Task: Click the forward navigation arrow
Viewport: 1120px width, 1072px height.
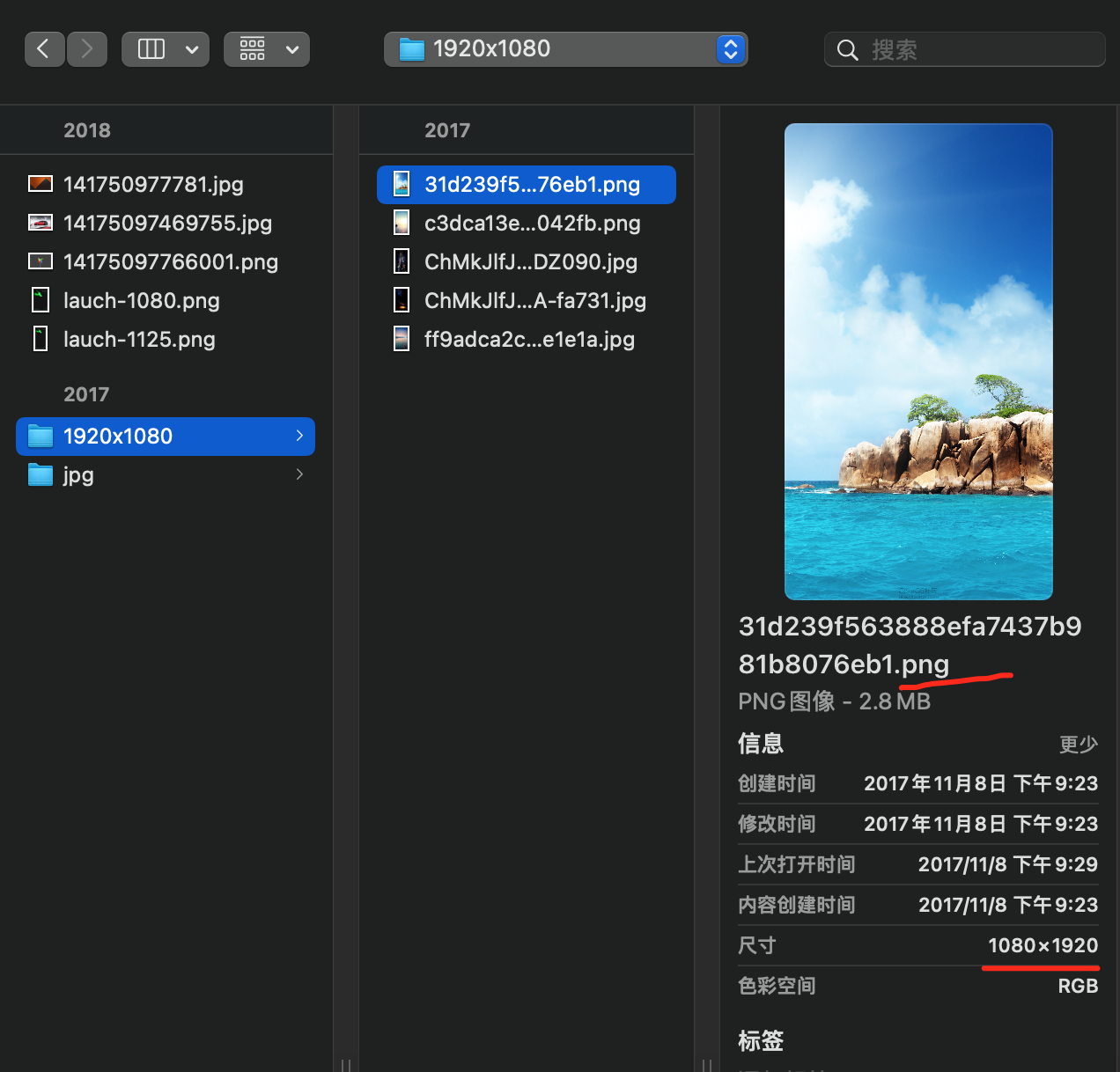Action: (86, 49)
